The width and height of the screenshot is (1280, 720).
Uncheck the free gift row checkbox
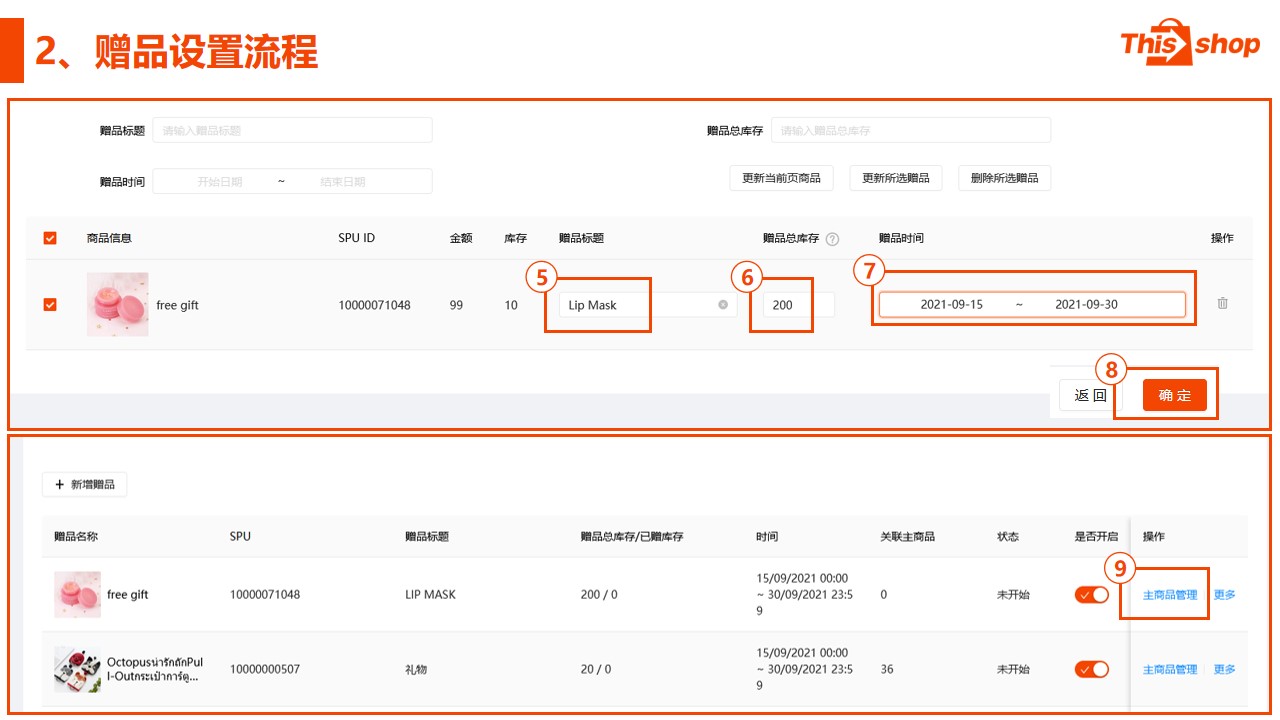pyautogui.click(x=50, y=305)
